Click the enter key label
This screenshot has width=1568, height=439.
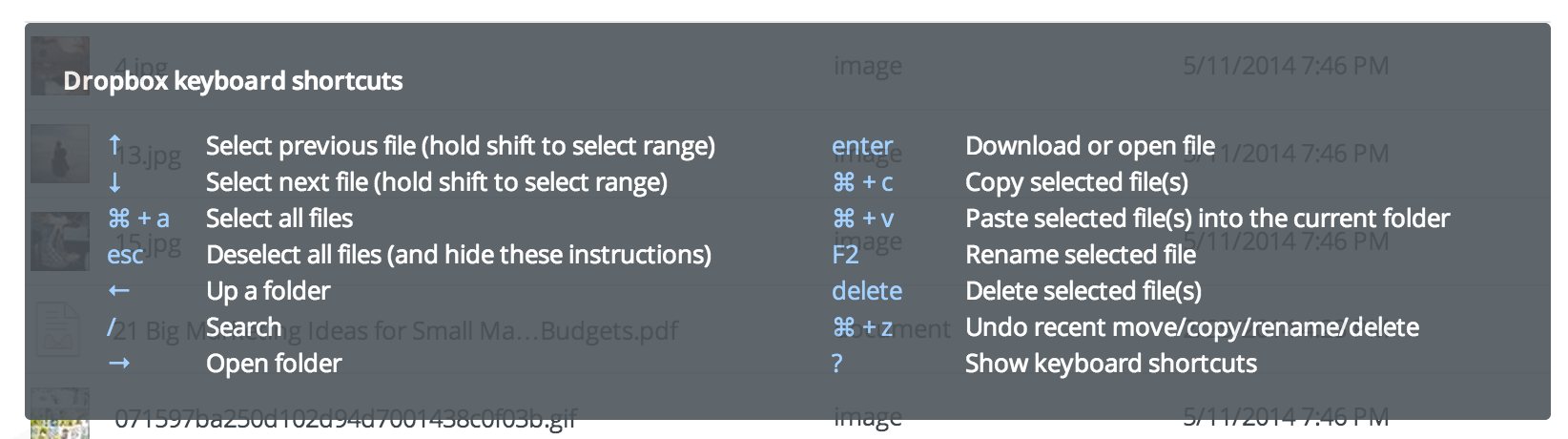coord(862,146)
